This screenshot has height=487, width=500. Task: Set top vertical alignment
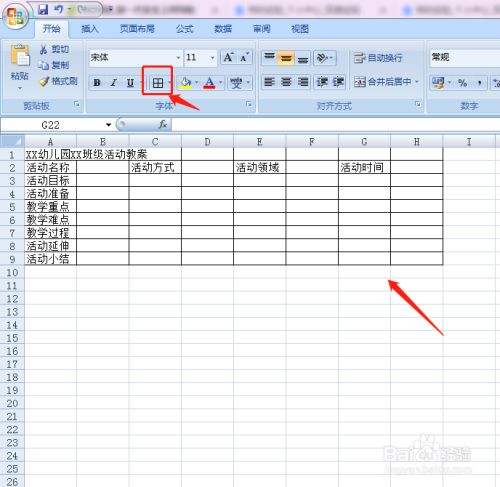(269, 58)
